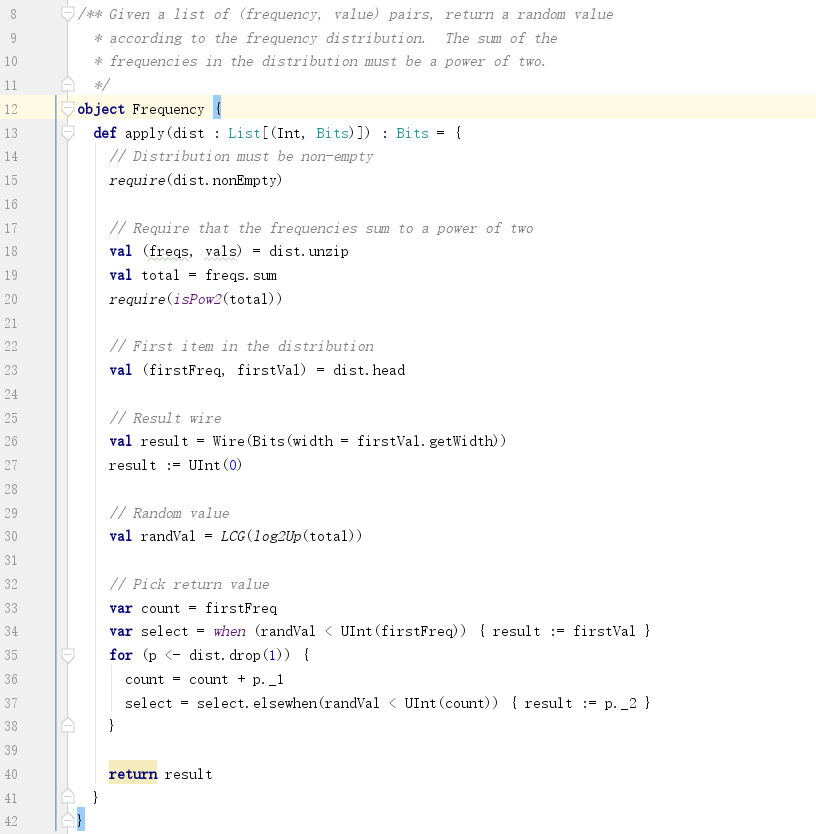
Task: Click the 'LCG' function call on line 30
Action: pyautogui.click(x=232, y=536)
